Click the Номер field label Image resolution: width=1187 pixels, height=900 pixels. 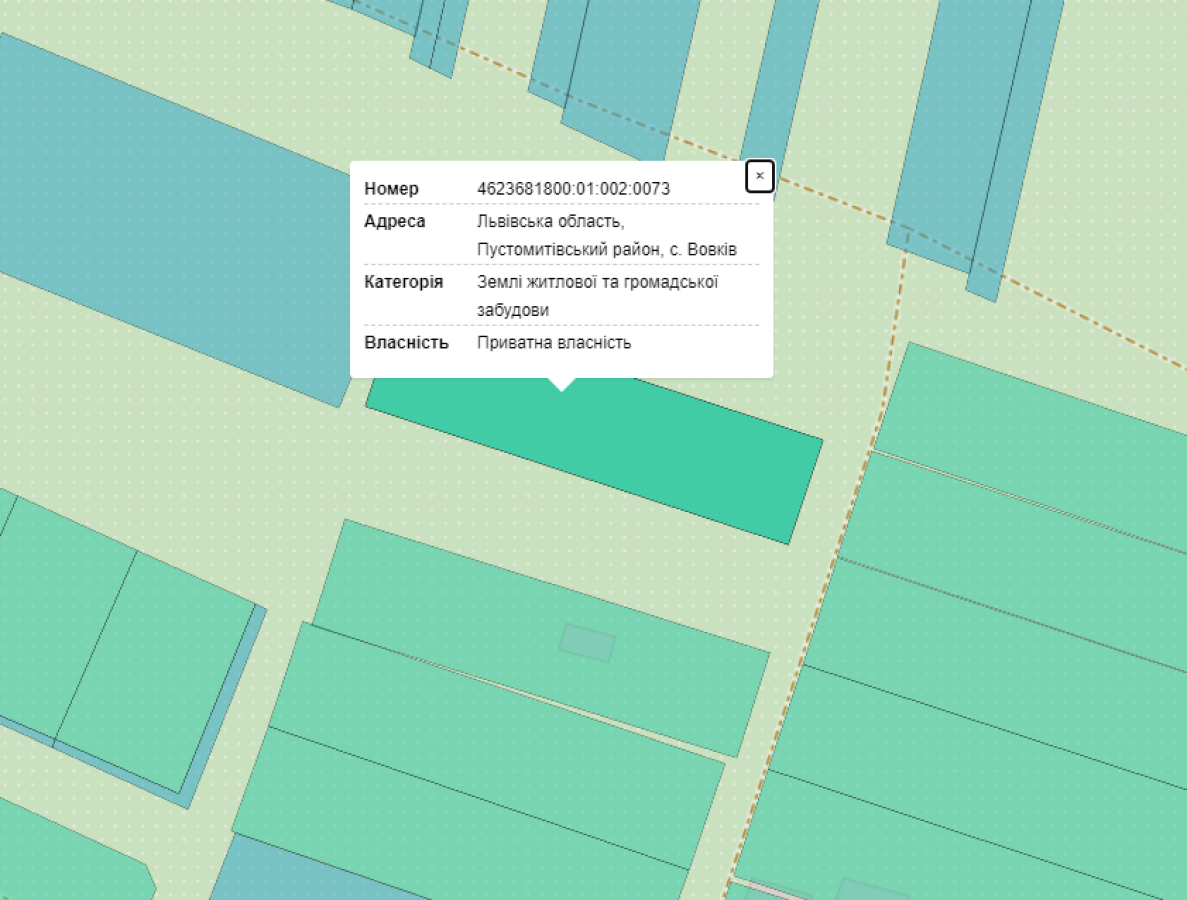391,189
